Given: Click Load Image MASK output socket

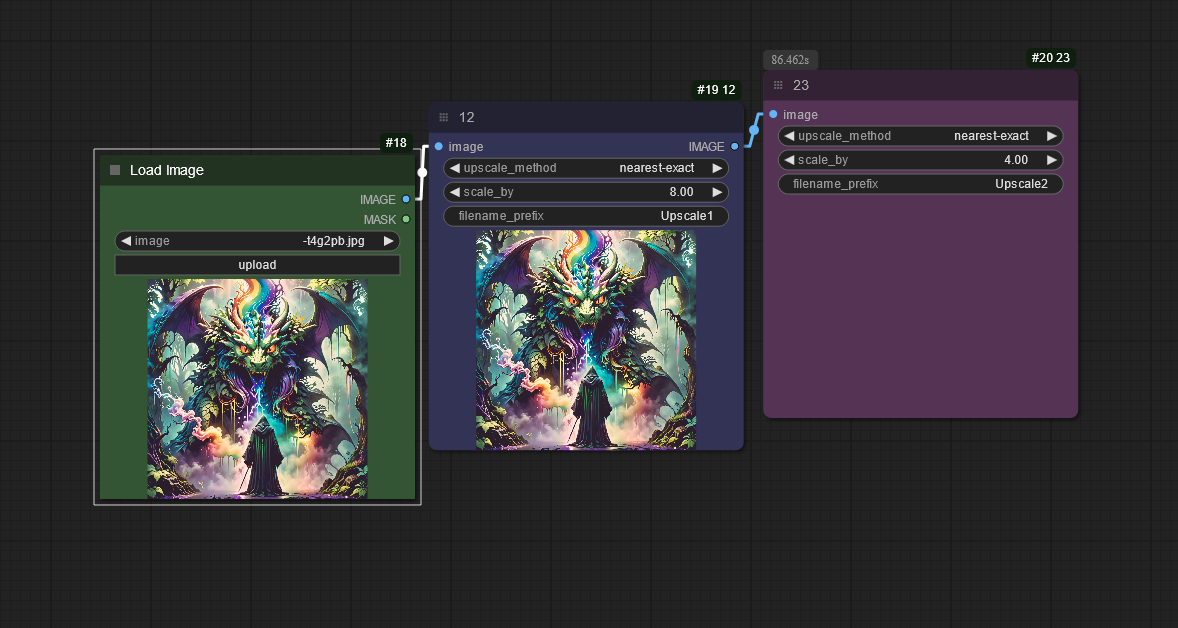Looking at the screenshot, I should point(405,219).
